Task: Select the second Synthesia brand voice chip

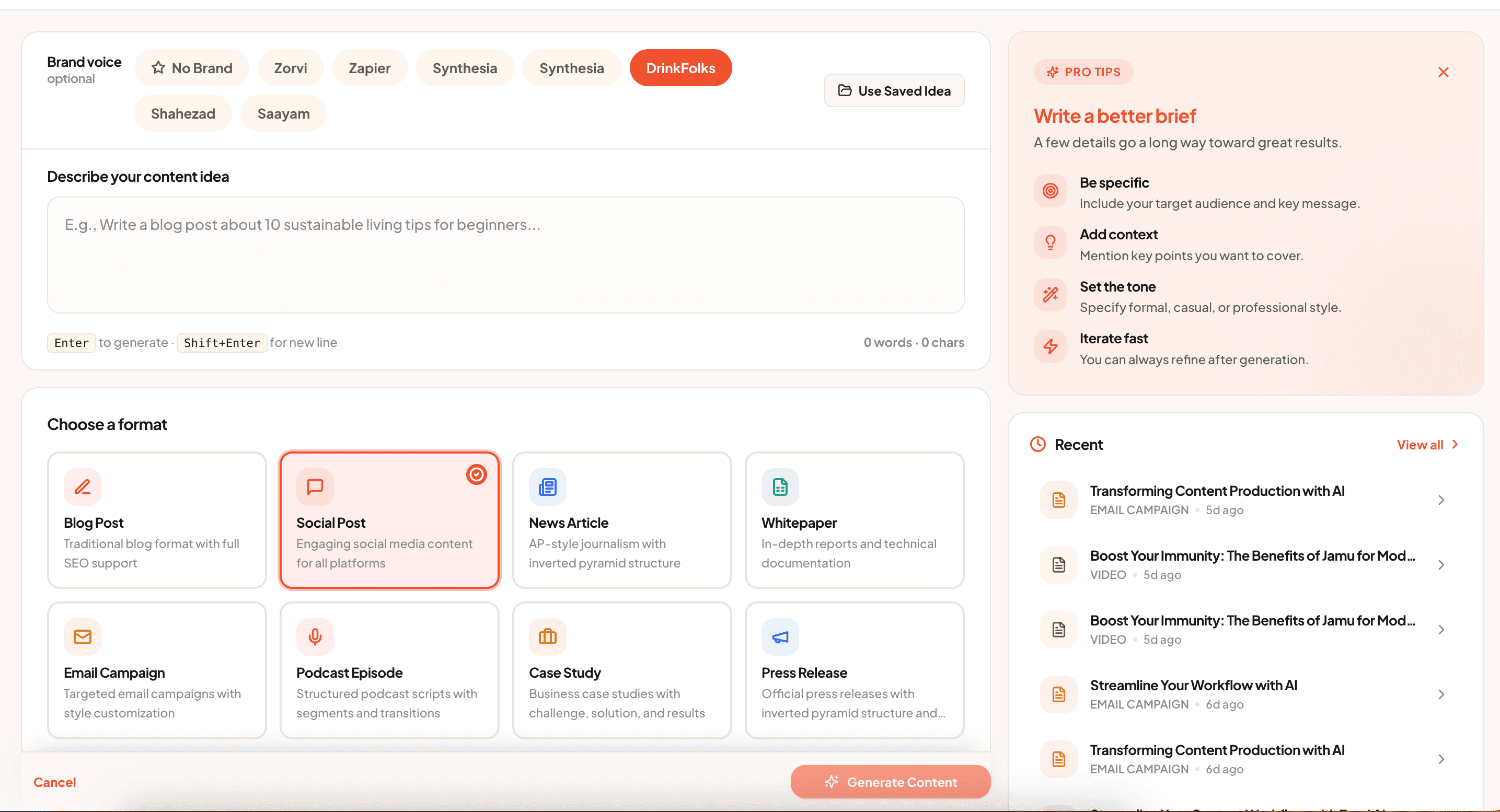Action: [571, 68]
